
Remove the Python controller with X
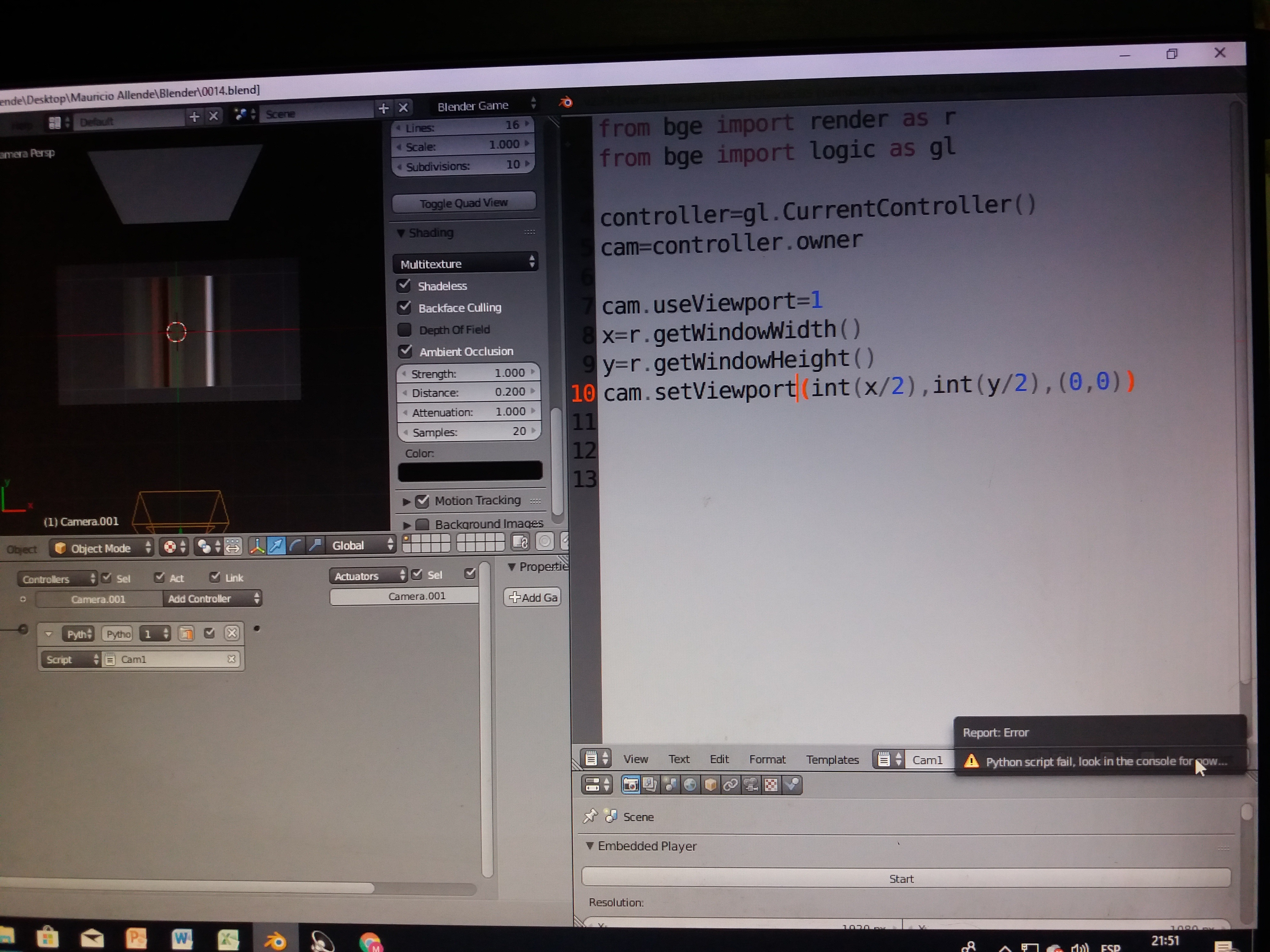click(231, 633)
